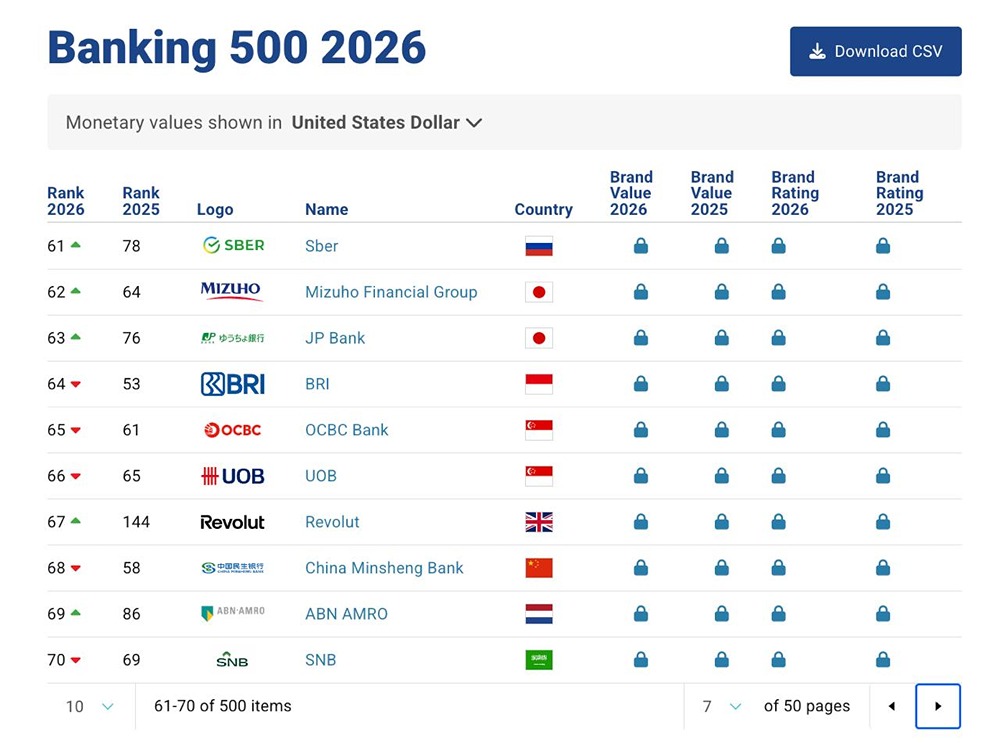Click the Russia flag icon in the Sber row
Image resolution: width=1000 pixels, height=743 pixels.
tap(539, 246)
